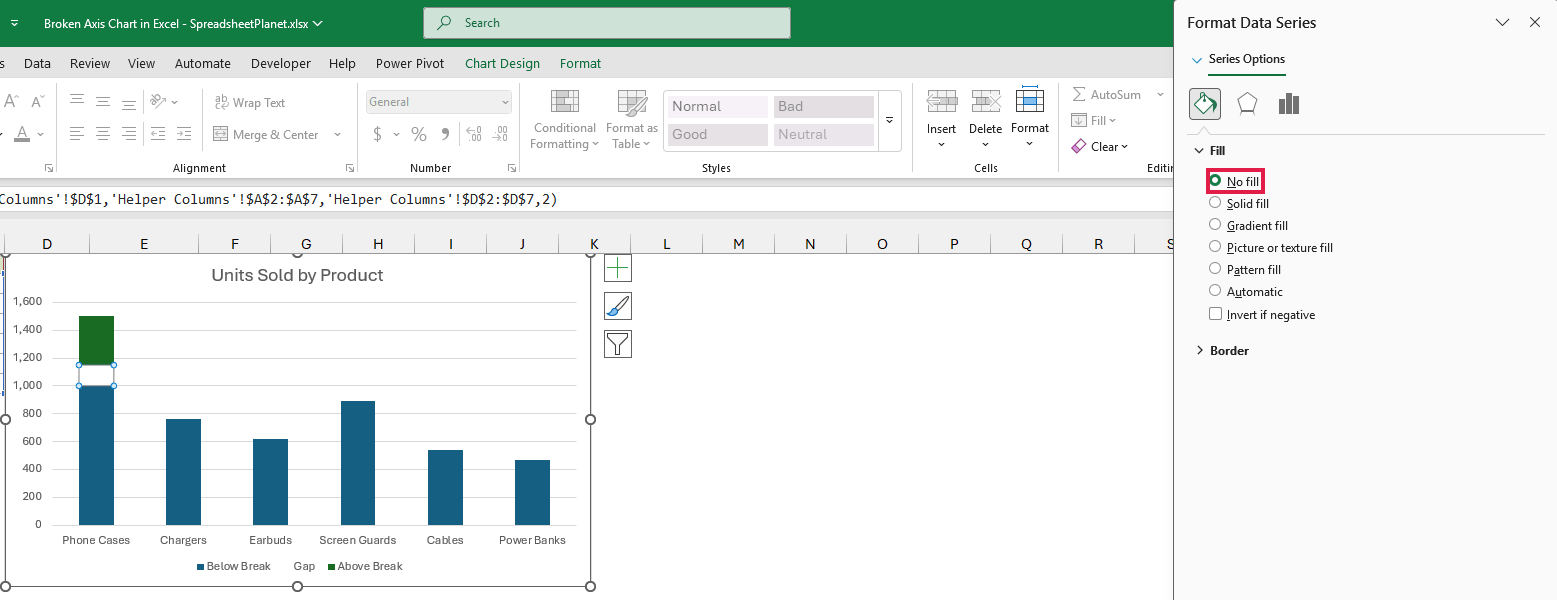This screenshot has height=600, width=1557.
Task: Apply Percent Style format
Action: point(419,134)
